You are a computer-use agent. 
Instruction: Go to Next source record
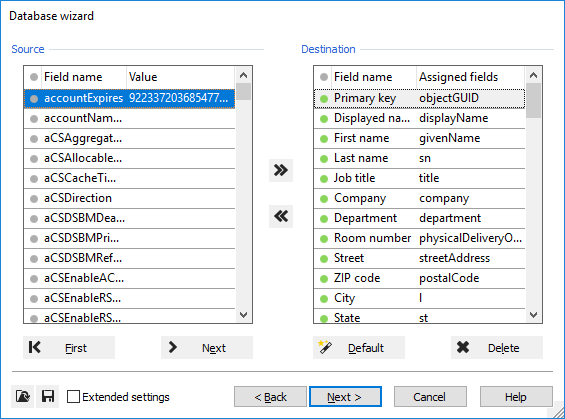click(207, 348)
